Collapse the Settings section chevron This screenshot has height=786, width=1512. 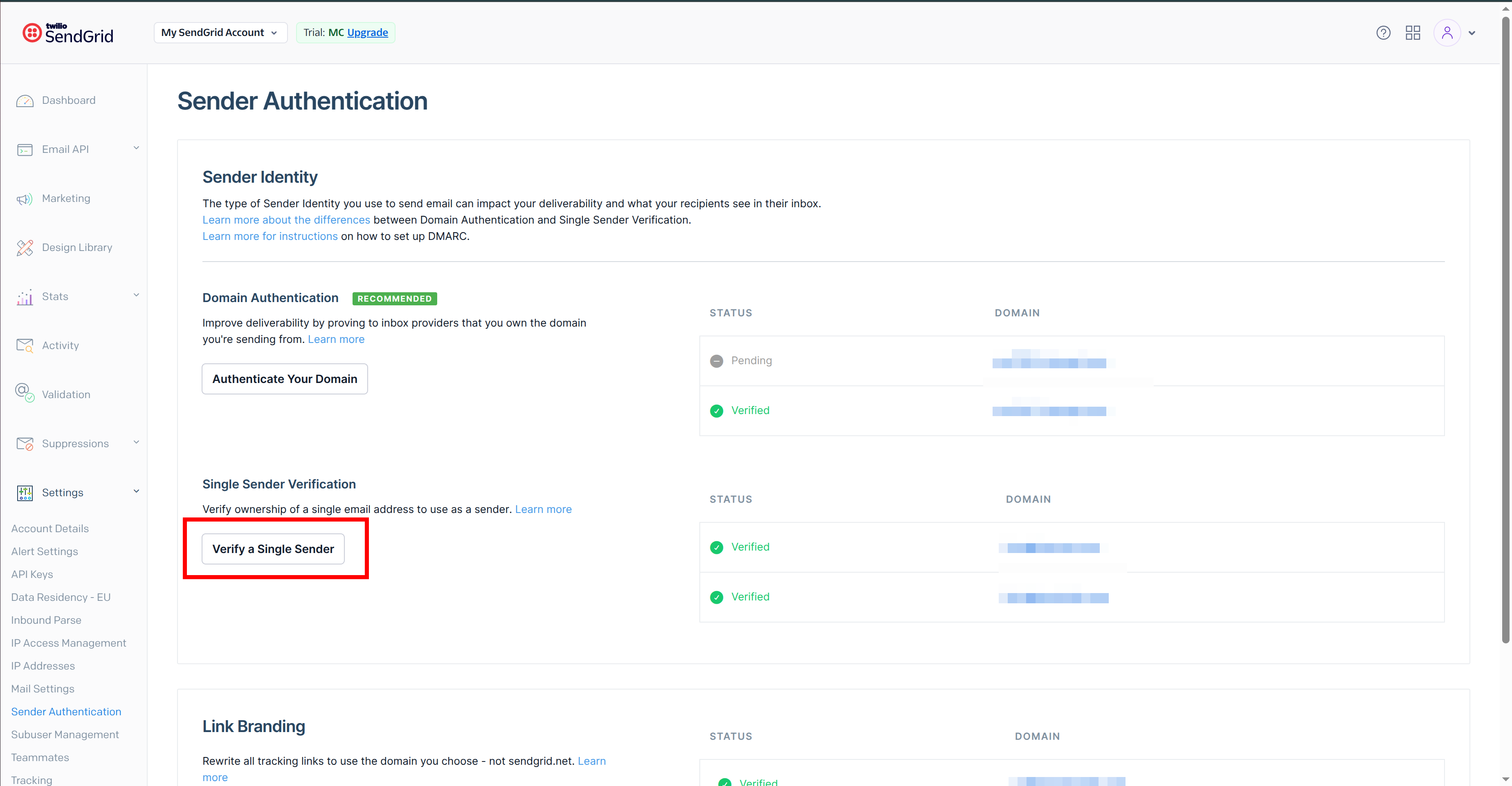136,492
